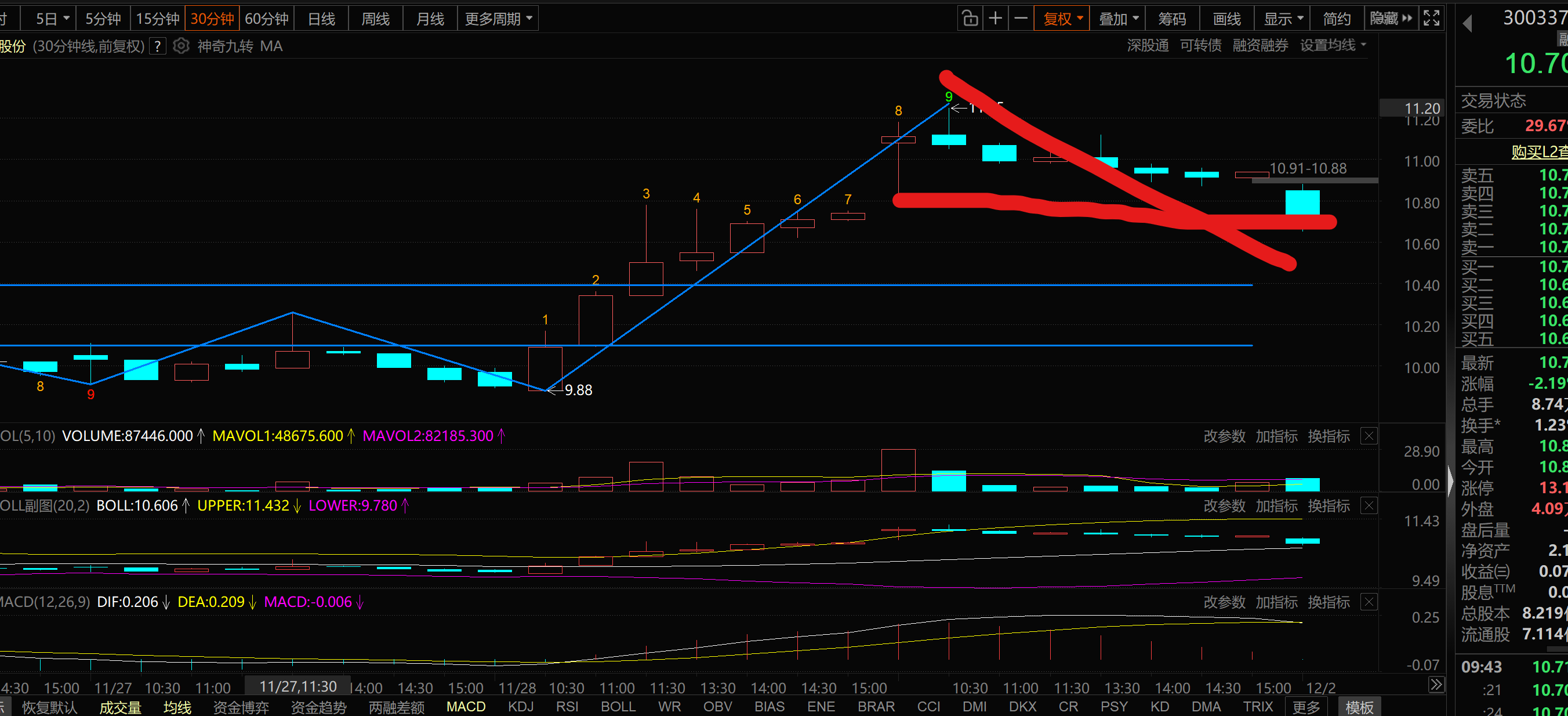This screenshot has height=716, width=1568.
Task: Click the 购买L2 link
Action: coord(1538,151)
